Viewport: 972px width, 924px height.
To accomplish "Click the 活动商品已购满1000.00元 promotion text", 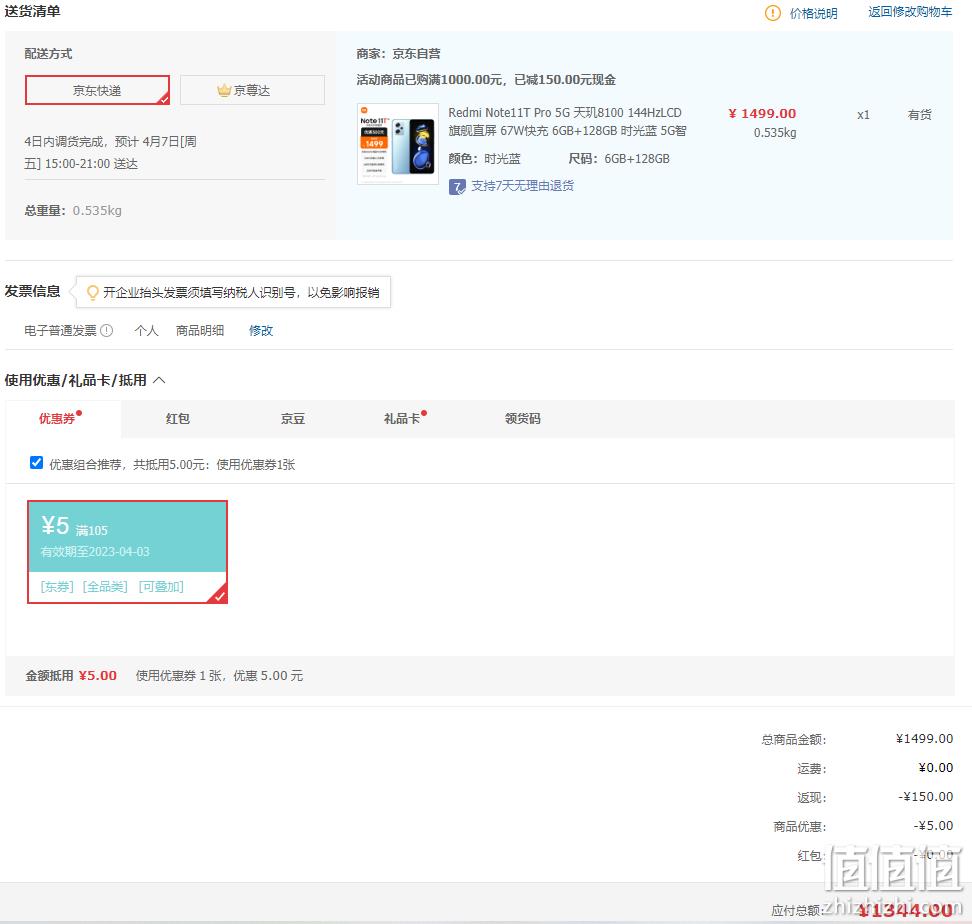I will [x=486, y=80].
